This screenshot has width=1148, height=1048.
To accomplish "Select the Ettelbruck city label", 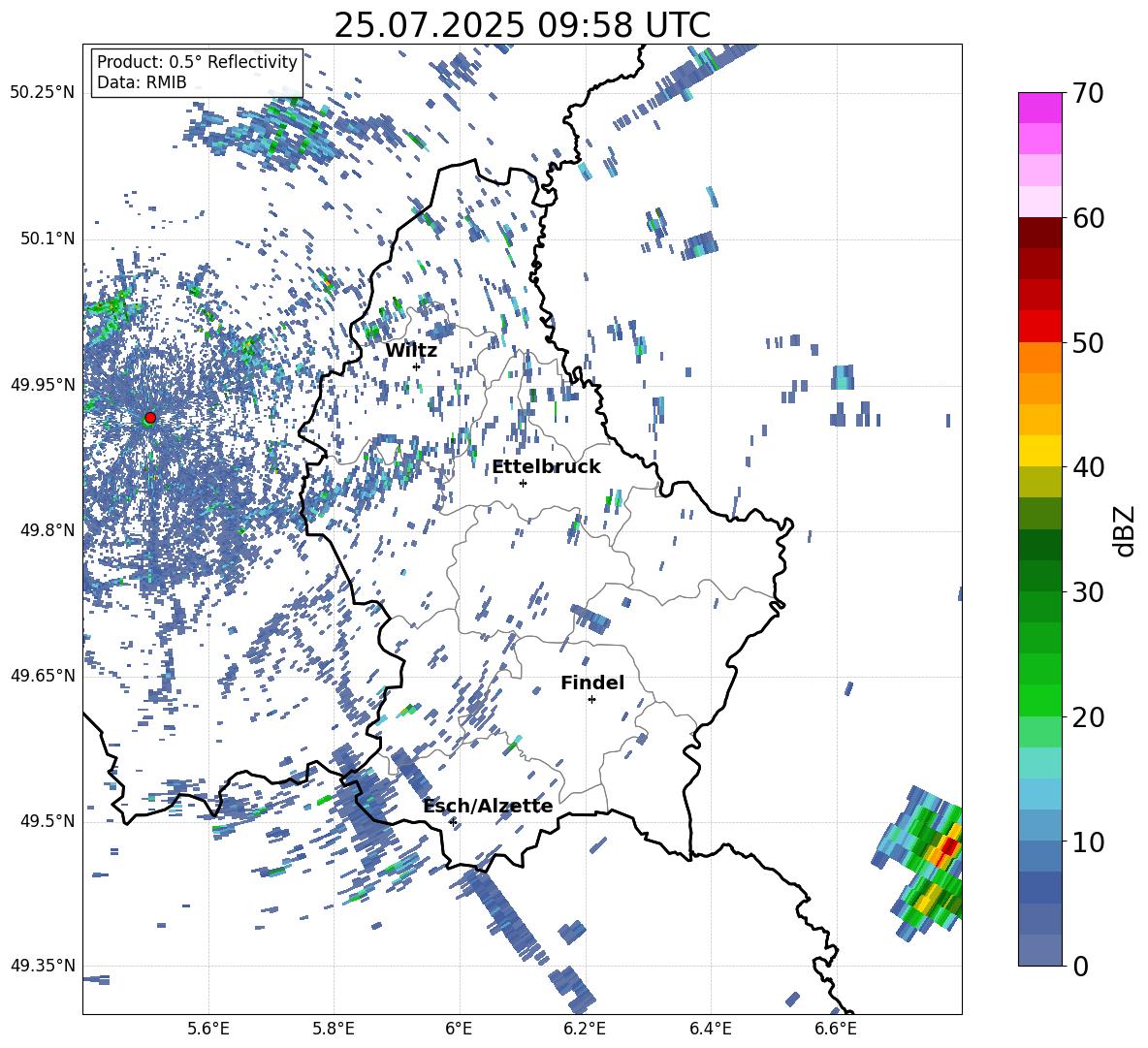I will click(x=546, y=467).
